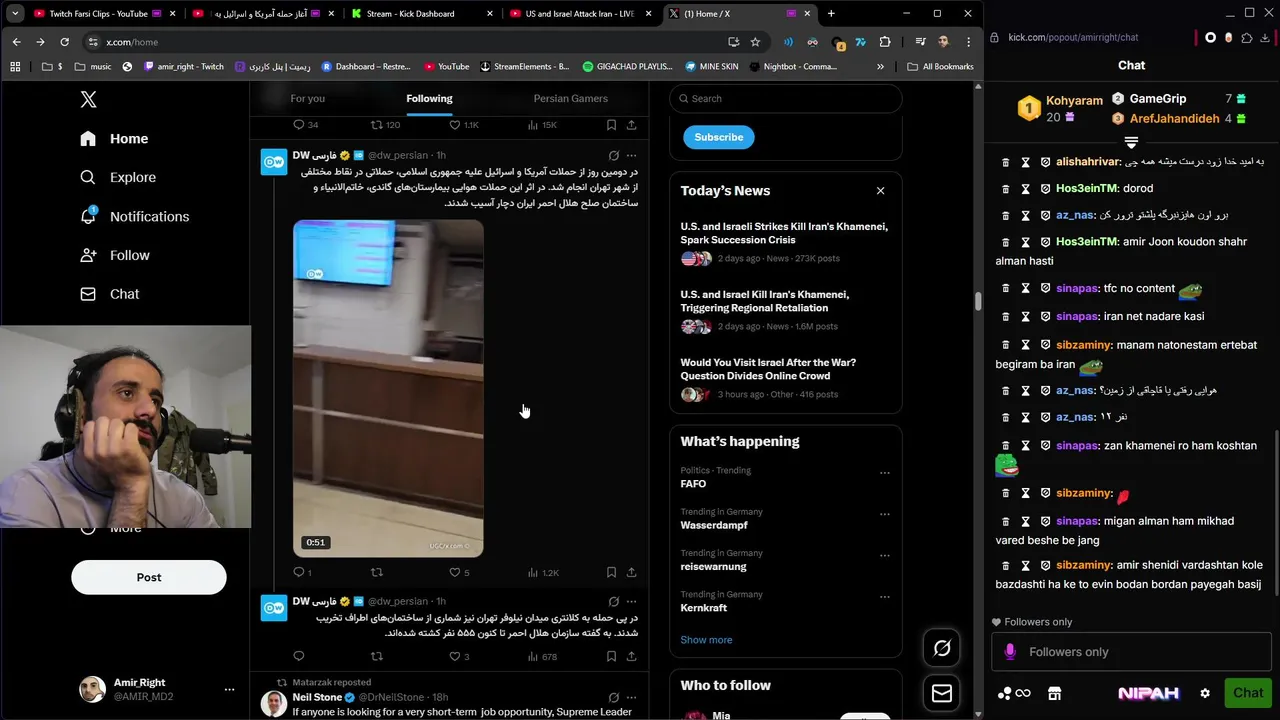The width and height of the screenshot is (1280, 720).
Task: Play the DW video thumbnail
Action: click(388, 389)
